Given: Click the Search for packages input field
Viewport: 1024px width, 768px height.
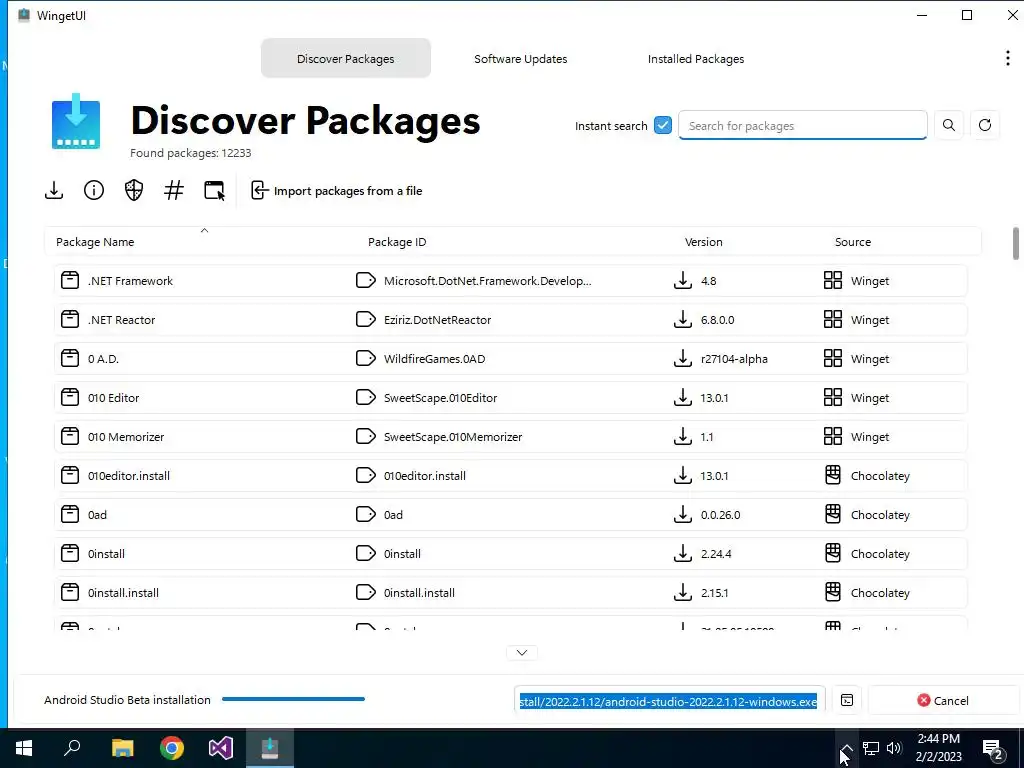Looking at the screenshot, I should coord(803,125).
